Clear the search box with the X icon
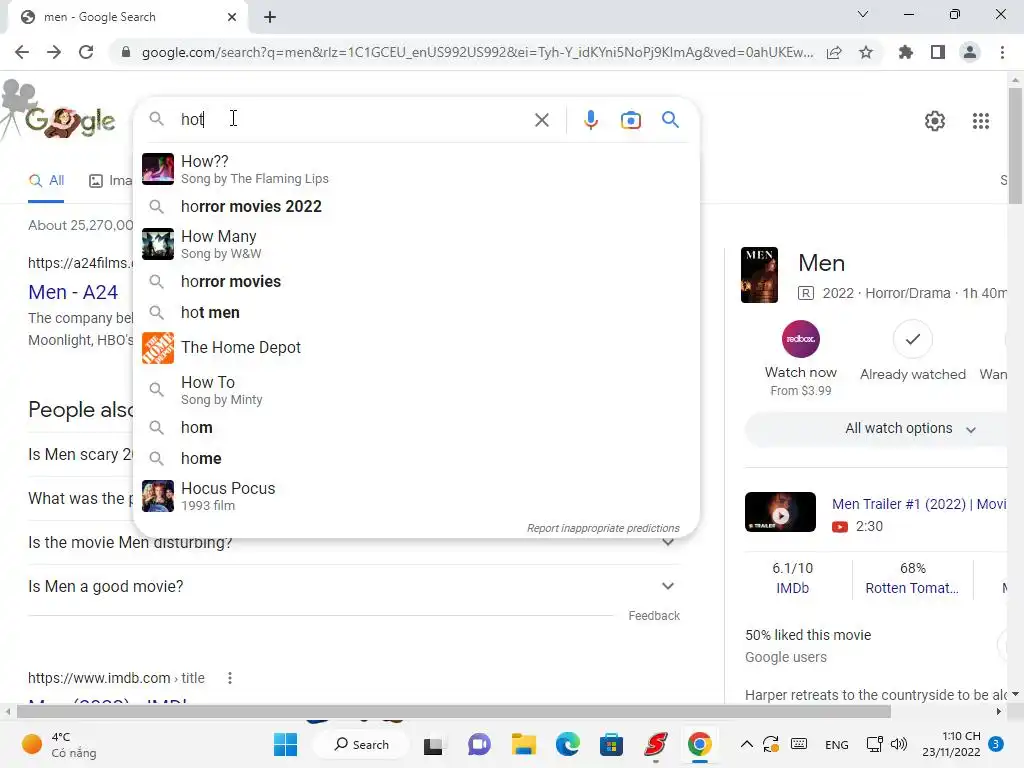The image size is (1024, 768). [541, 120]
